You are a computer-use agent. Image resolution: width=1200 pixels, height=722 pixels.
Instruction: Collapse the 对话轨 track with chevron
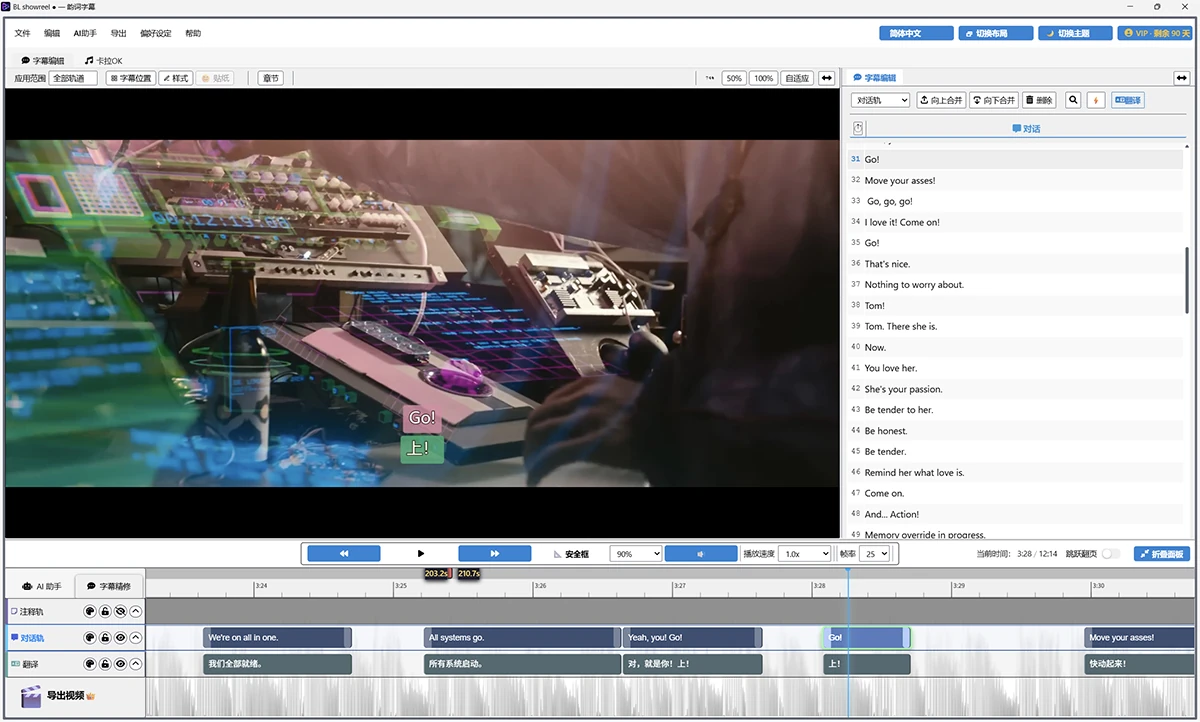[x=136, y=638]
